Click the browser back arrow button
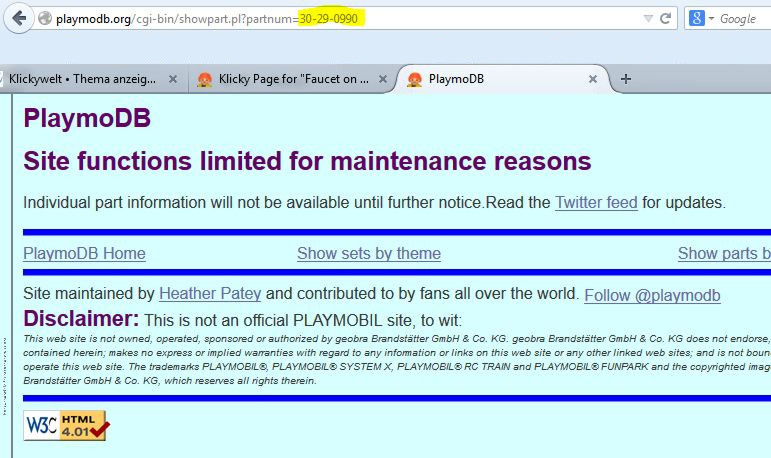 tap(19, 19)
